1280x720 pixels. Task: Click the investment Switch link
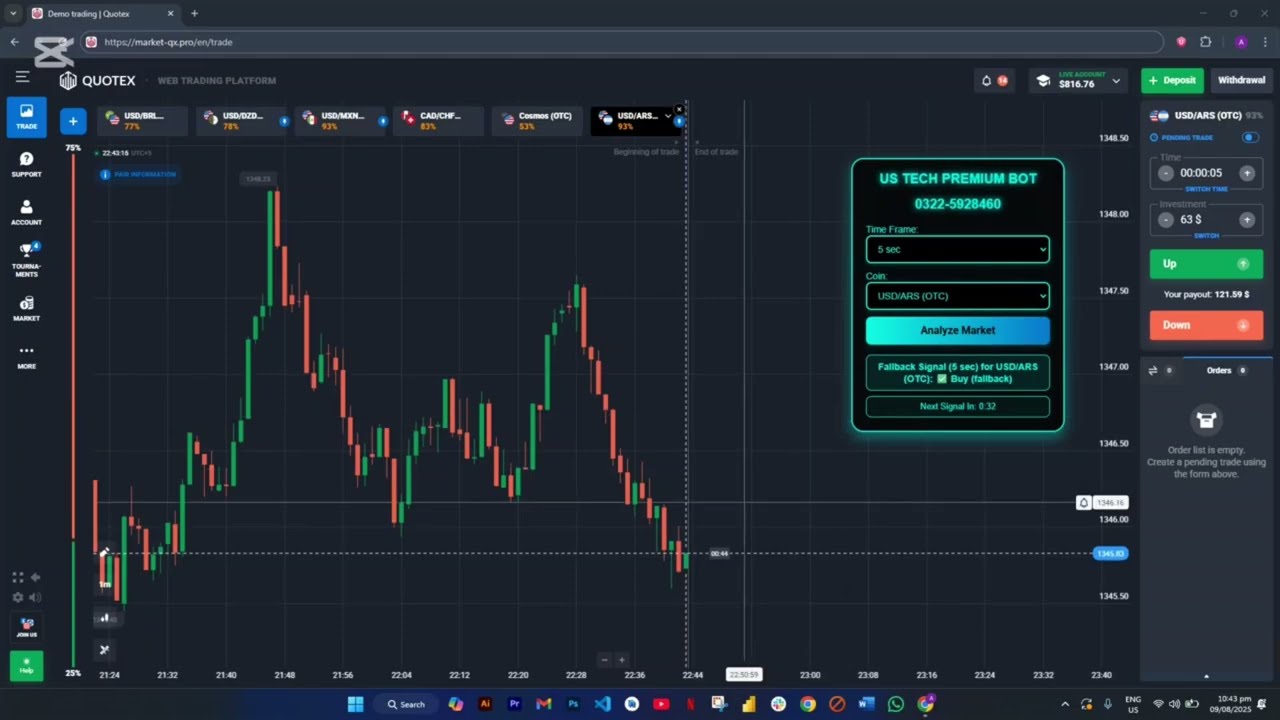pos(1206,235)
